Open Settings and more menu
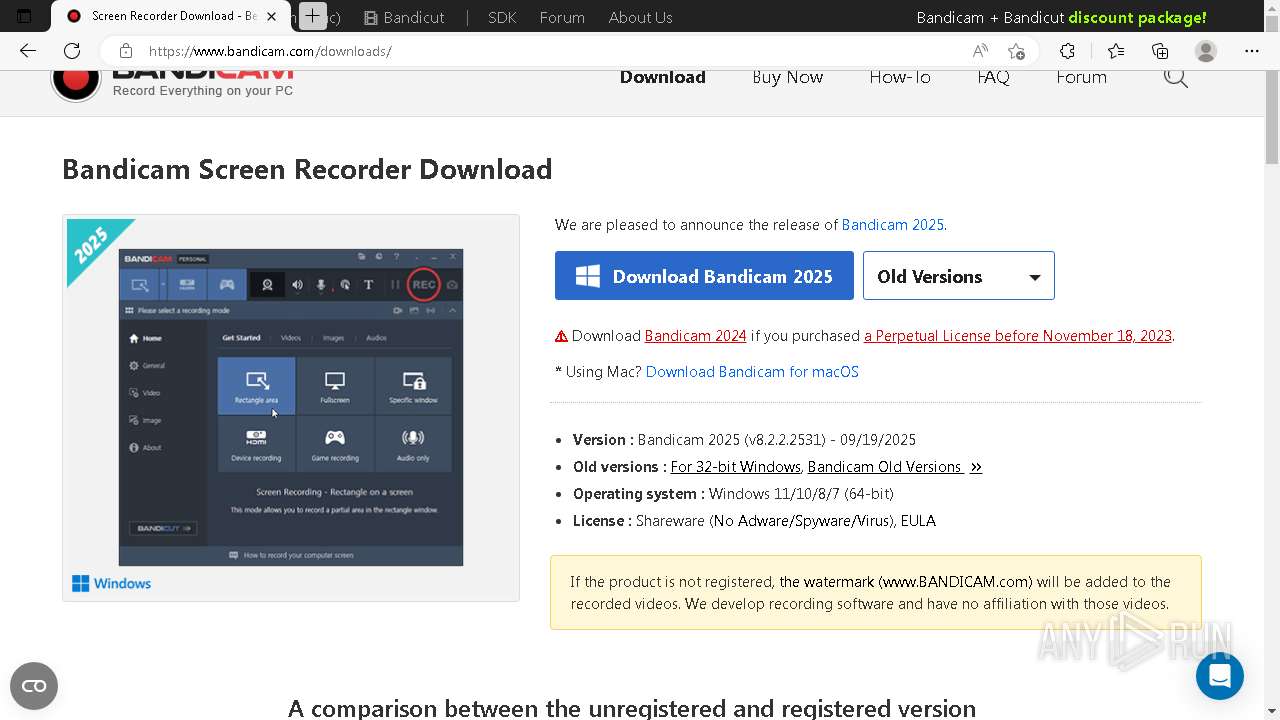 coord(1252,51)
